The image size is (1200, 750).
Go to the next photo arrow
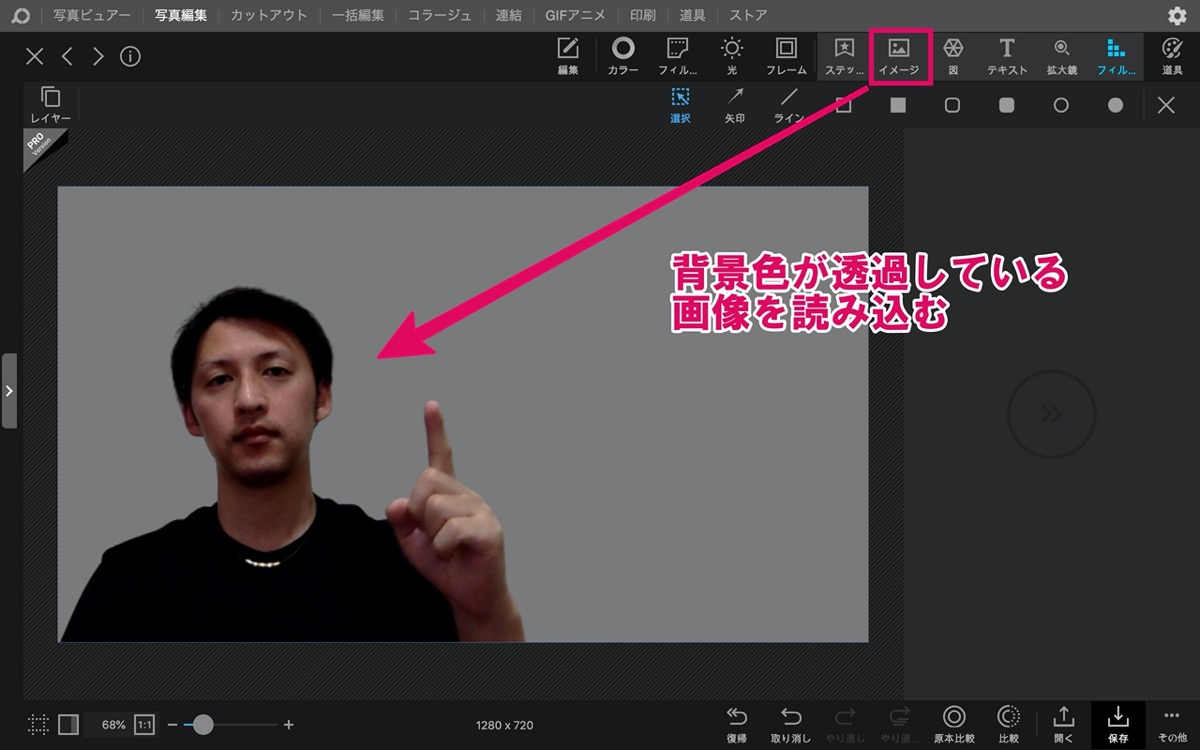pyautogui.click(x=98, y=57)
